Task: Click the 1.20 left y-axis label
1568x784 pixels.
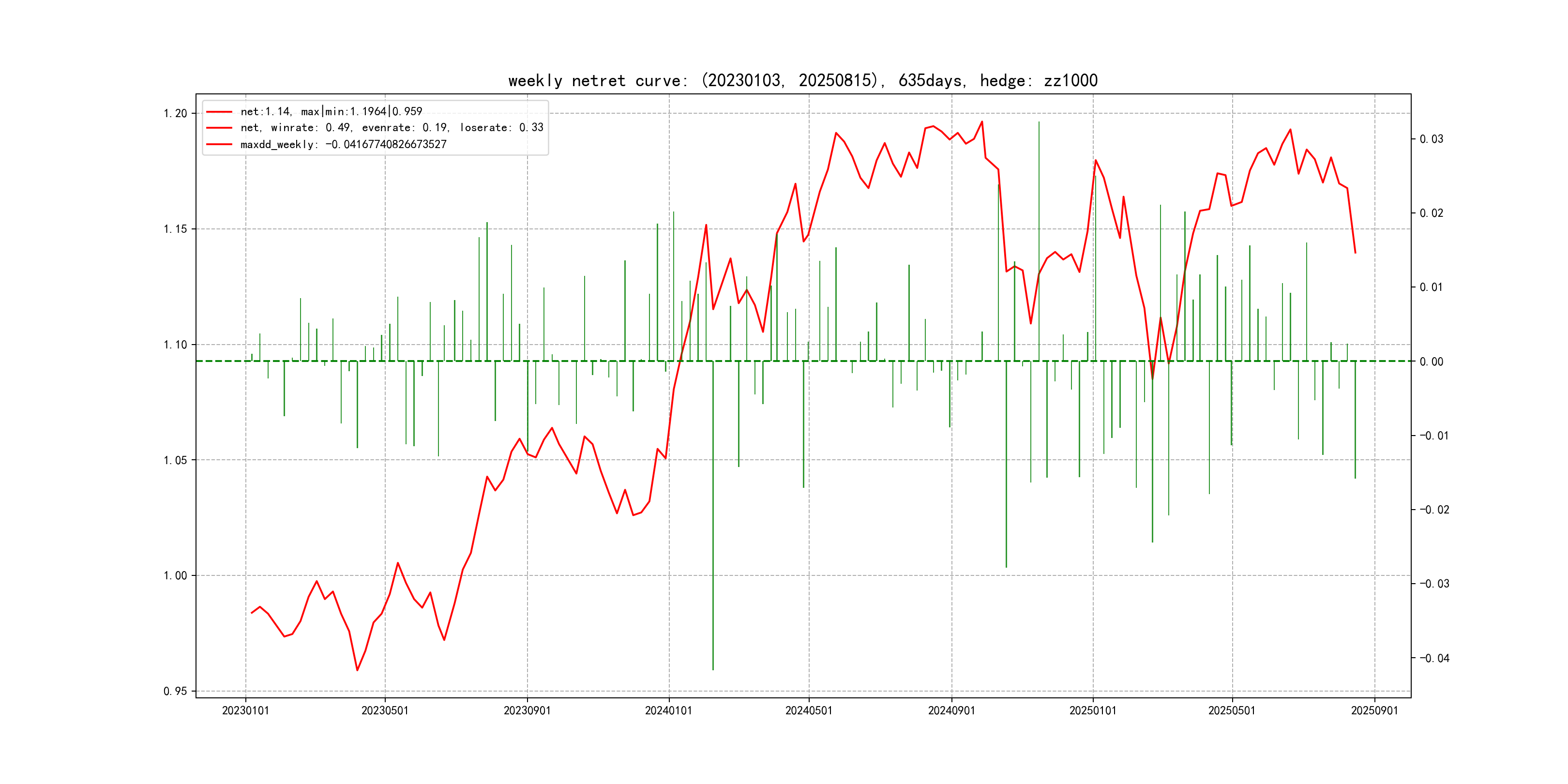Action: 175,114
